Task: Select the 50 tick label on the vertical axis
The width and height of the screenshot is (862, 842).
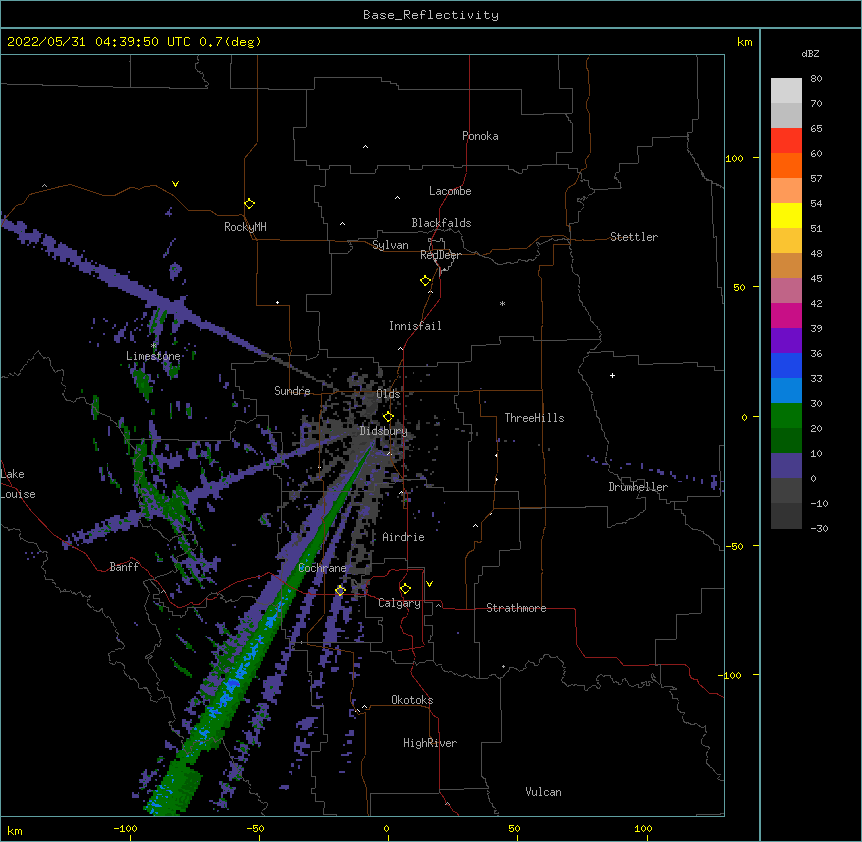Action: click(x=739, y=287)
